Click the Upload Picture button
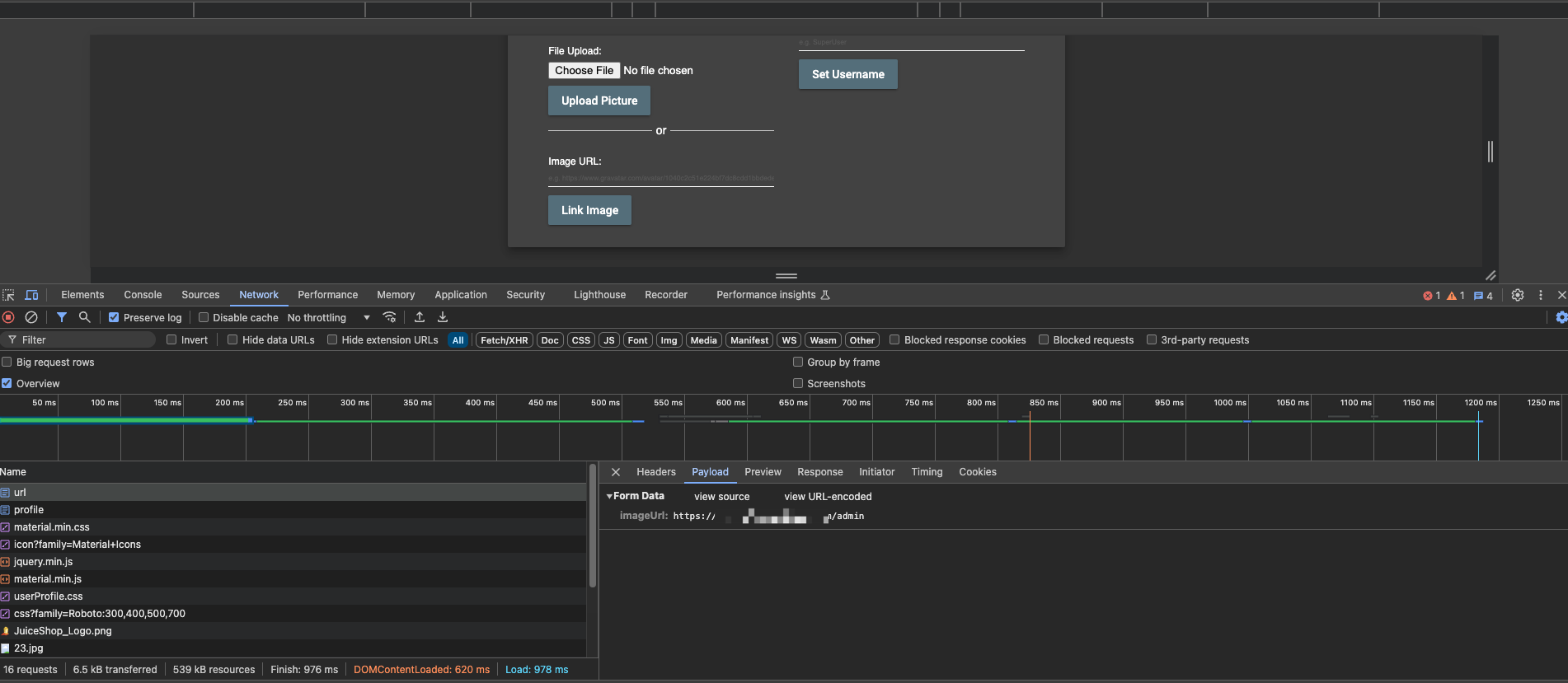 click(599, 101)
